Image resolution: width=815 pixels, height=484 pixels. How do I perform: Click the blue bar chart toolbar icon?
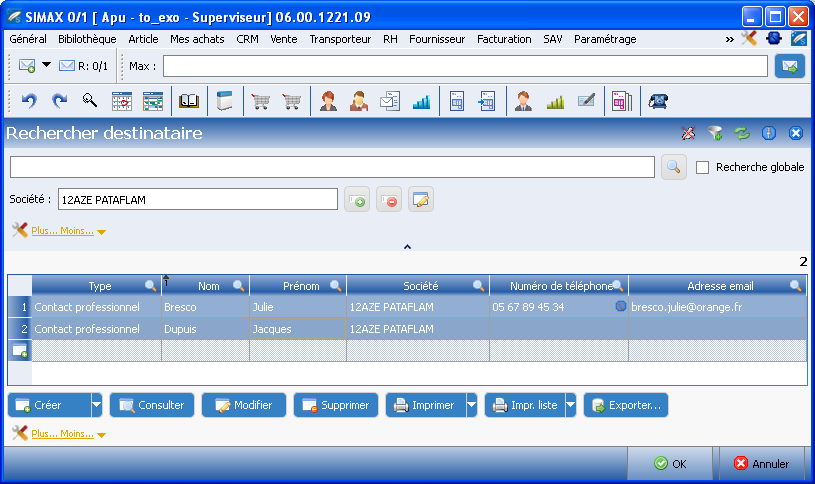[421, 100]
